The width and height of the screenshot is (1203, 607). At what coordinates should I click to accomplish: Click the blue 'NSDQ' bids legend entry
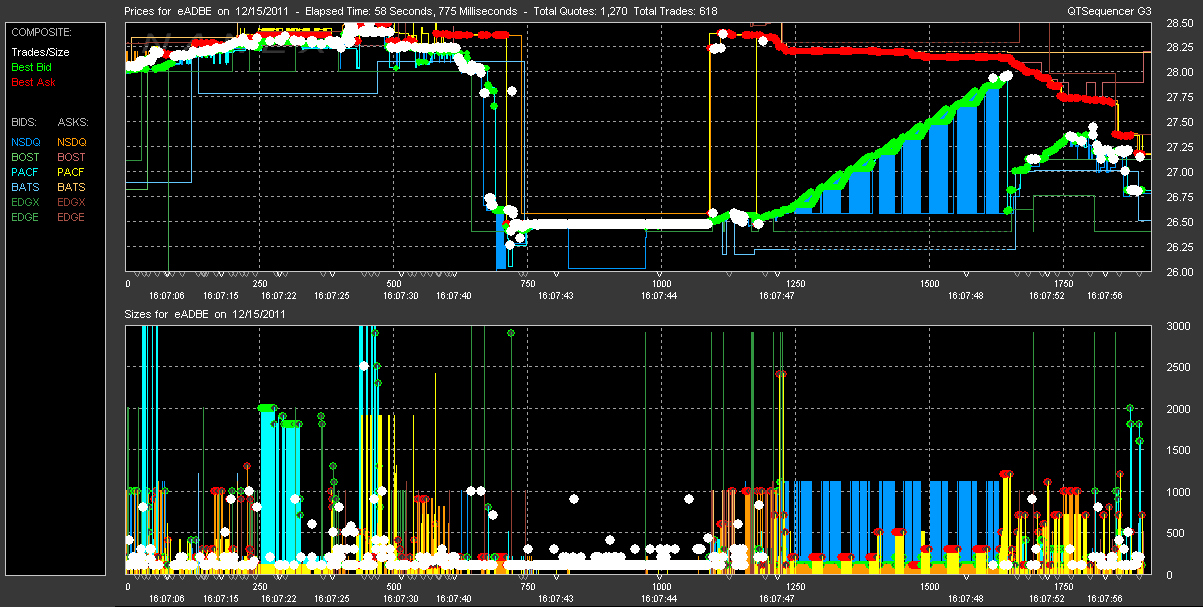[x=26, y=142]
